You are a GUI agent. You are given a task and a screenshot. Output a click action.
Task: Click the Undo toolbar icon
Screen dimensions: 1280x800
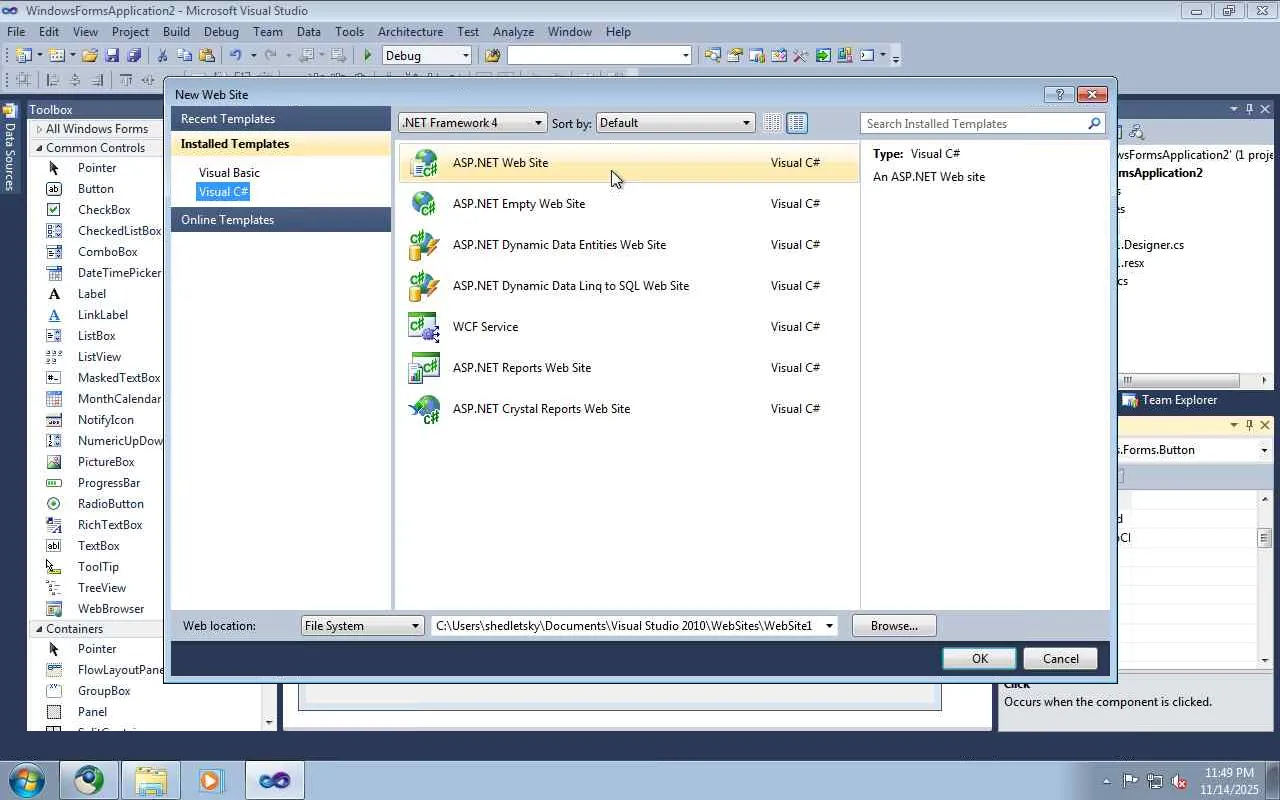click(236, 56)
